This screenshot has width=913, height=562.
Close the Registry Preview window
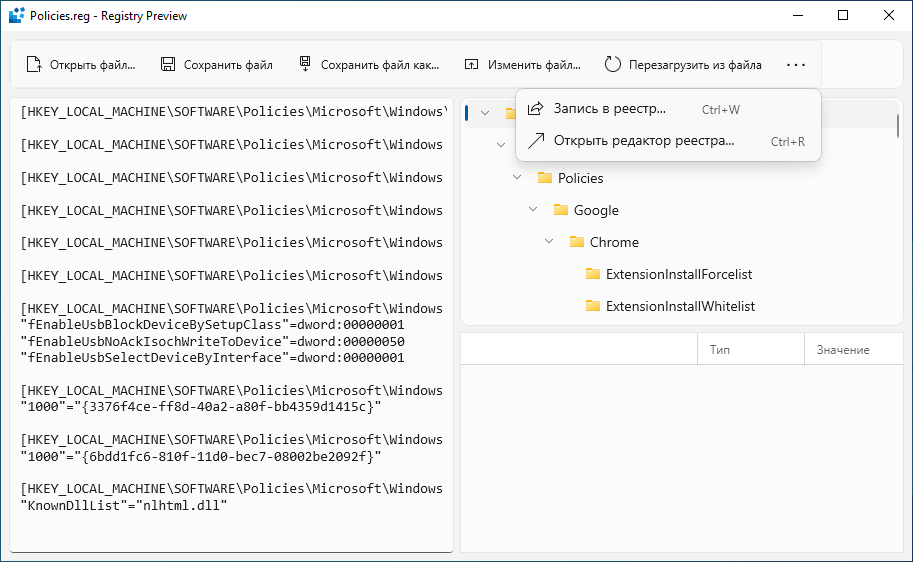pos(889,15)
